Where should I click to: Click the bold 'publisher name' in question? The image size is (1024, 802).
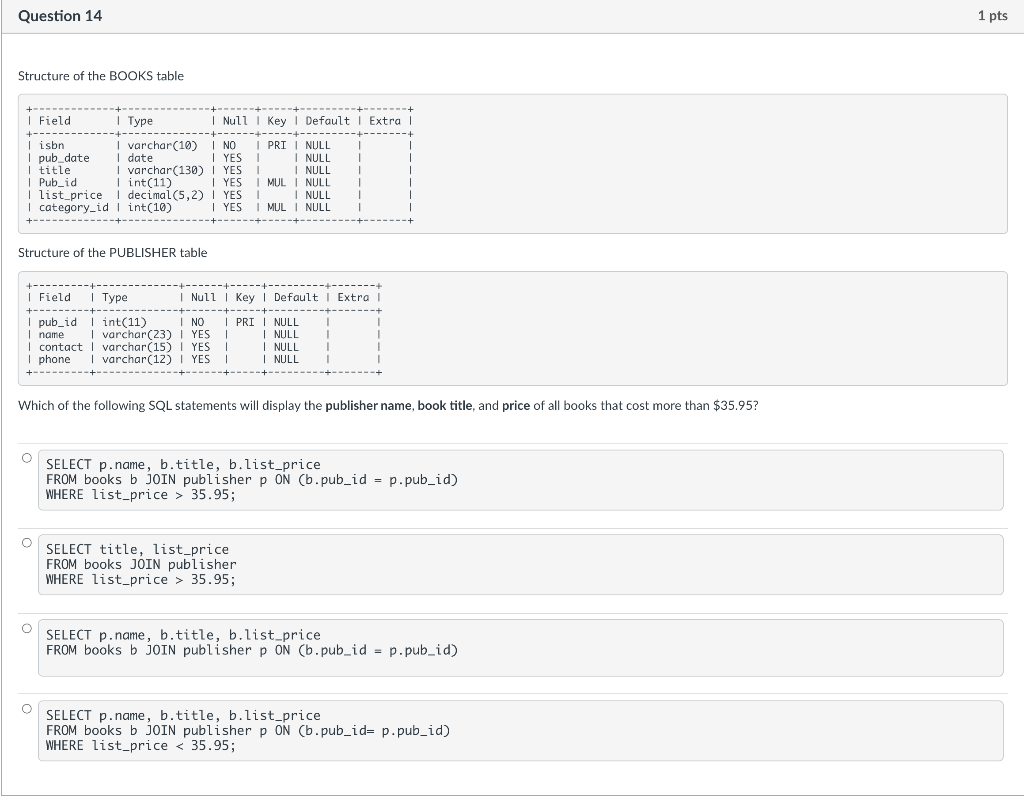[368, 406]
